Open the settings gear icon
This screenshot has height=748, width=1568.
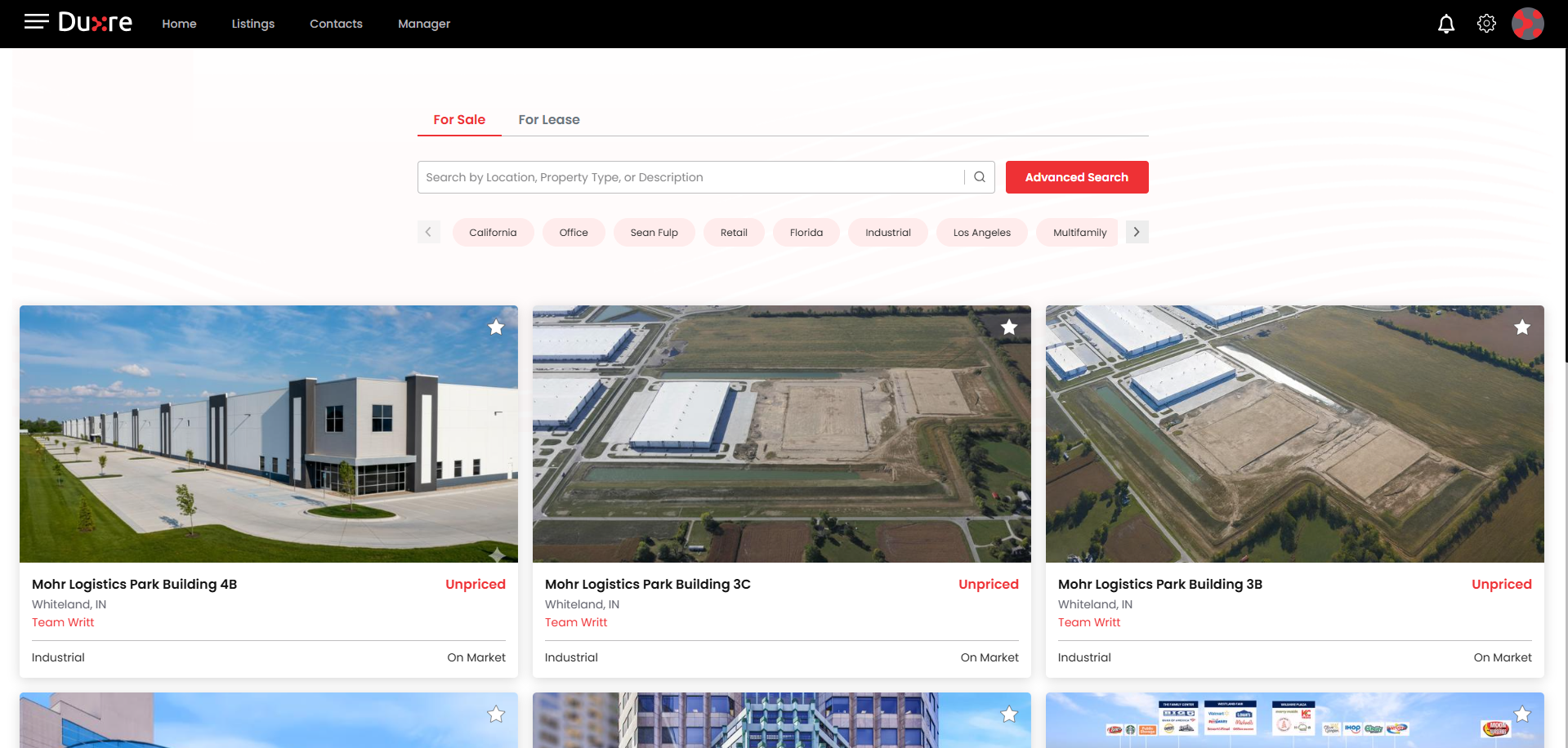1486,24
